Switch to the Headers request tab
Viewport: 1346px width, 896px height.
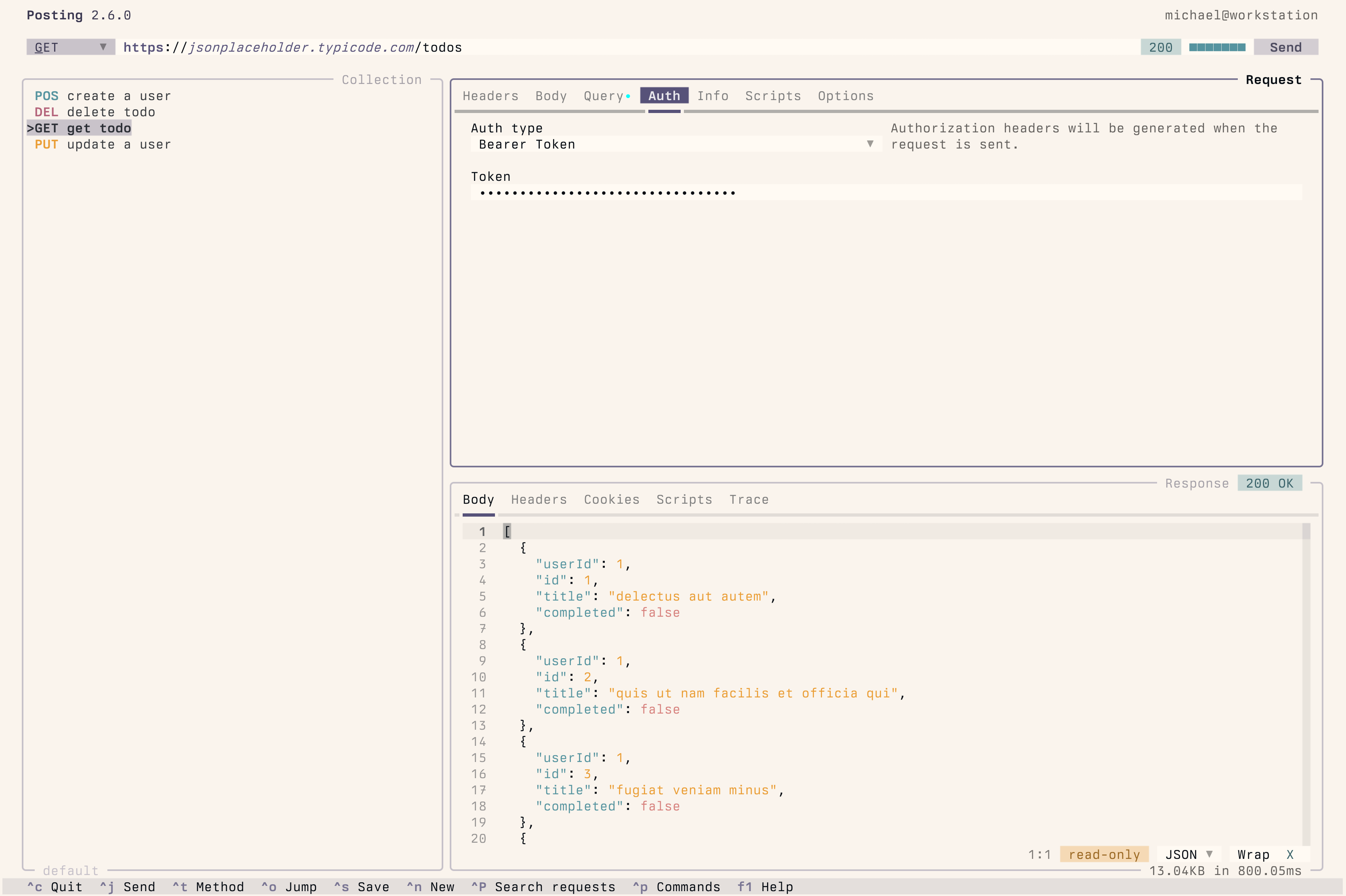point(491,96)
